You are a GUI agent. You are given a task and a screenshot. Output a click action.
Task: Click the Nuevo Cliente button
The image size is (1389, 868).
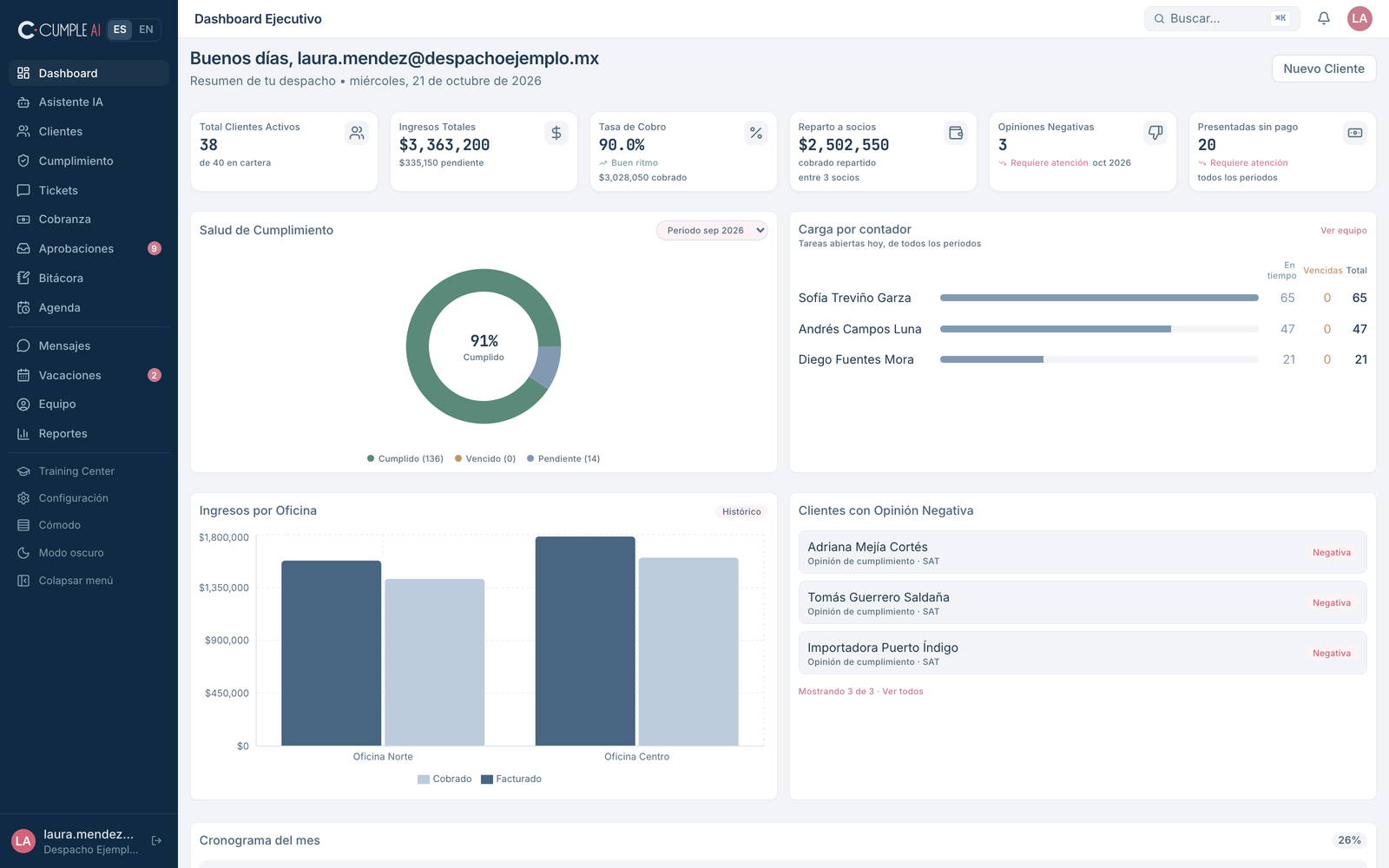point(1324,69)
